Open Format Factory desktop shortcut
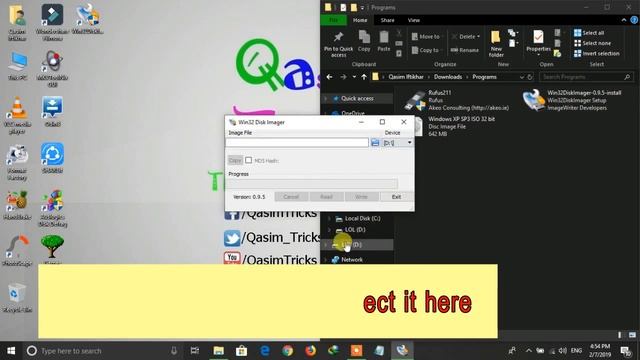 pyautogui.click(x=17, y=163)
